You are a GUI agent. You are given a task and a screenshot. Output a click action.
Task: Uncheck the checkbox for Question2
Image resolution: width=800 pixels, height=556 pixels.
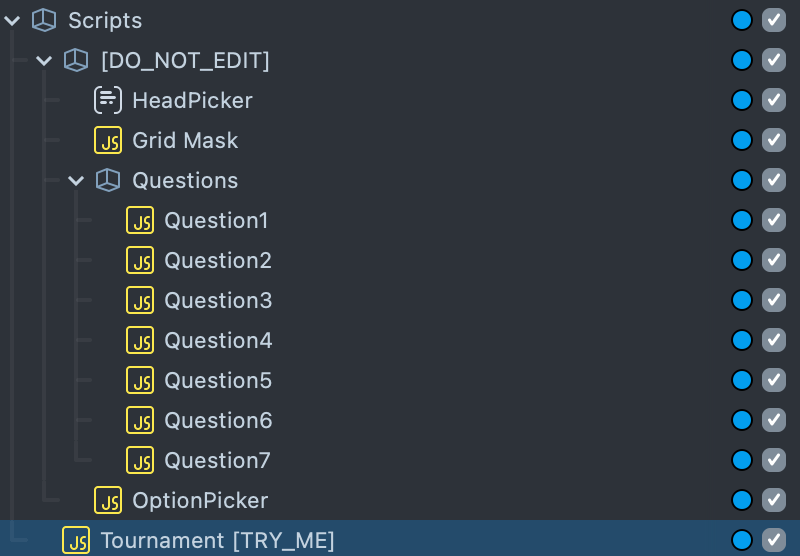pos(774,260)
